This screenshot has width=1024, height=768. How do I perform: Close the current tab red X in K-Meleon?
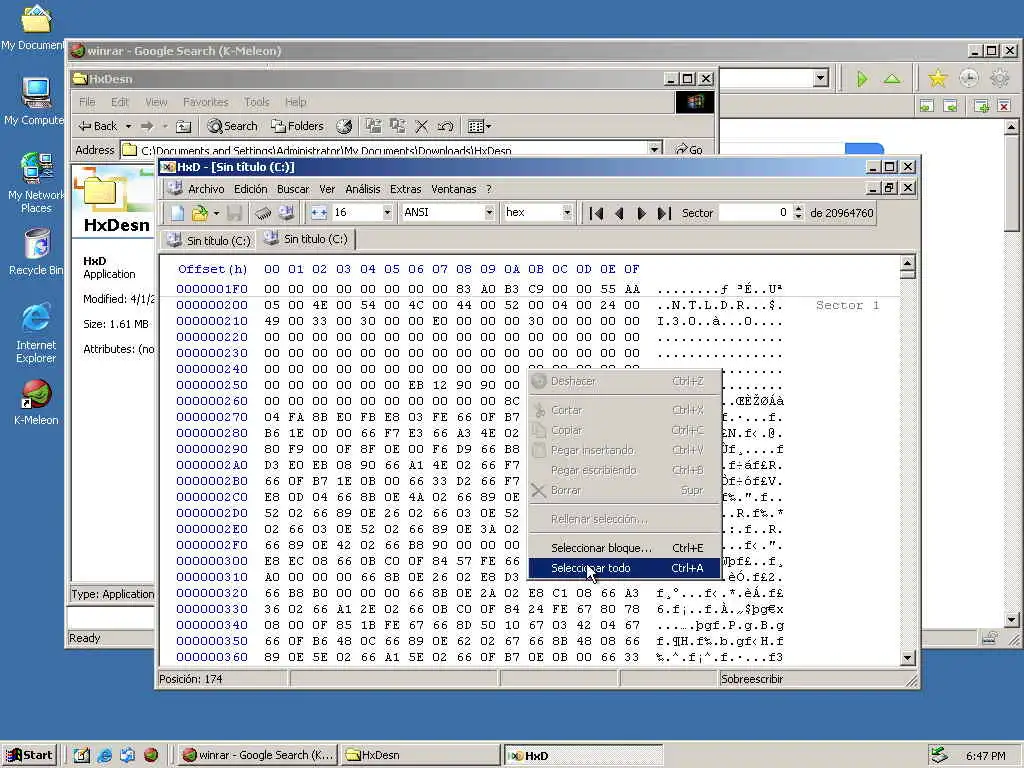1004,106
